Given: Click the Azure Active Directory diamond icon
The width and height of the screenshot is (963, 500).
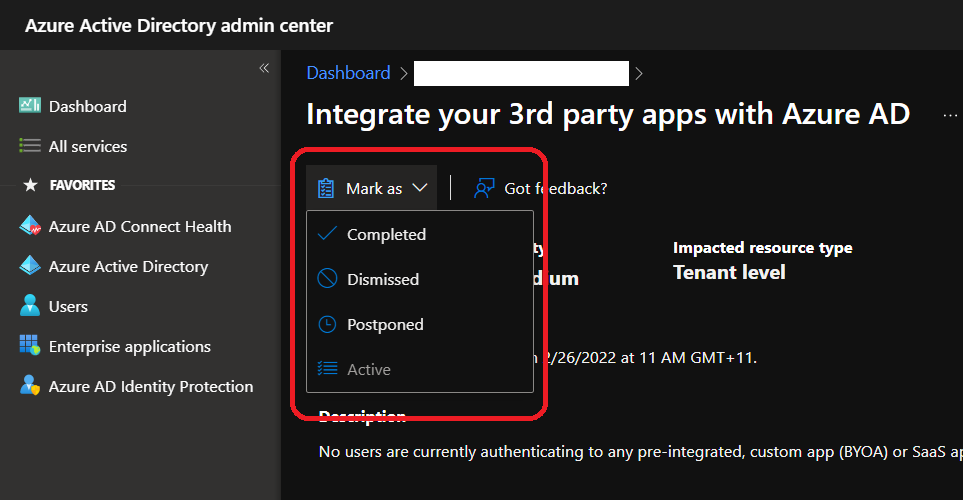Looking at the screenshot, I should tap(30, 266).
